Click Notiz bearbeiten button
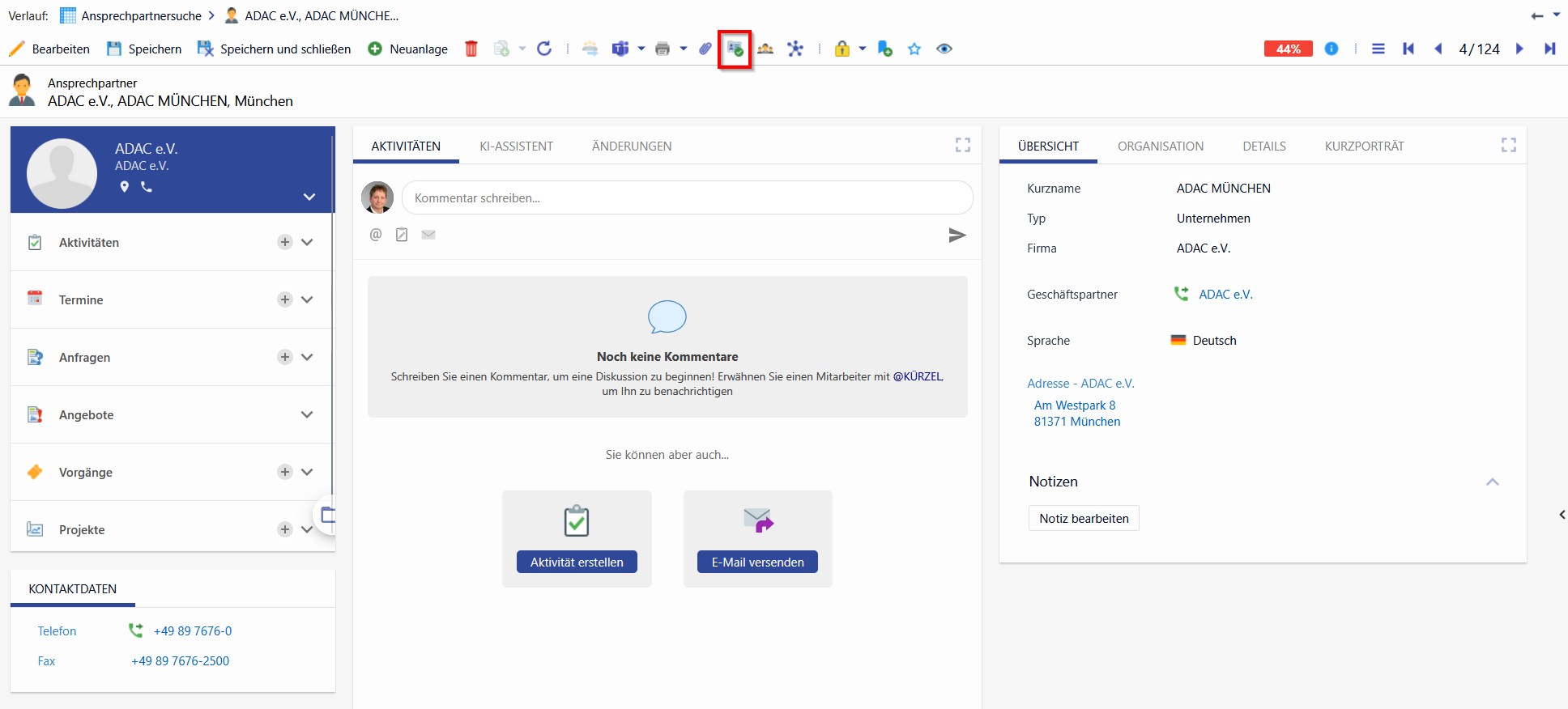The height and width of the screenshot is (709, 1568). coord(1084,518)
